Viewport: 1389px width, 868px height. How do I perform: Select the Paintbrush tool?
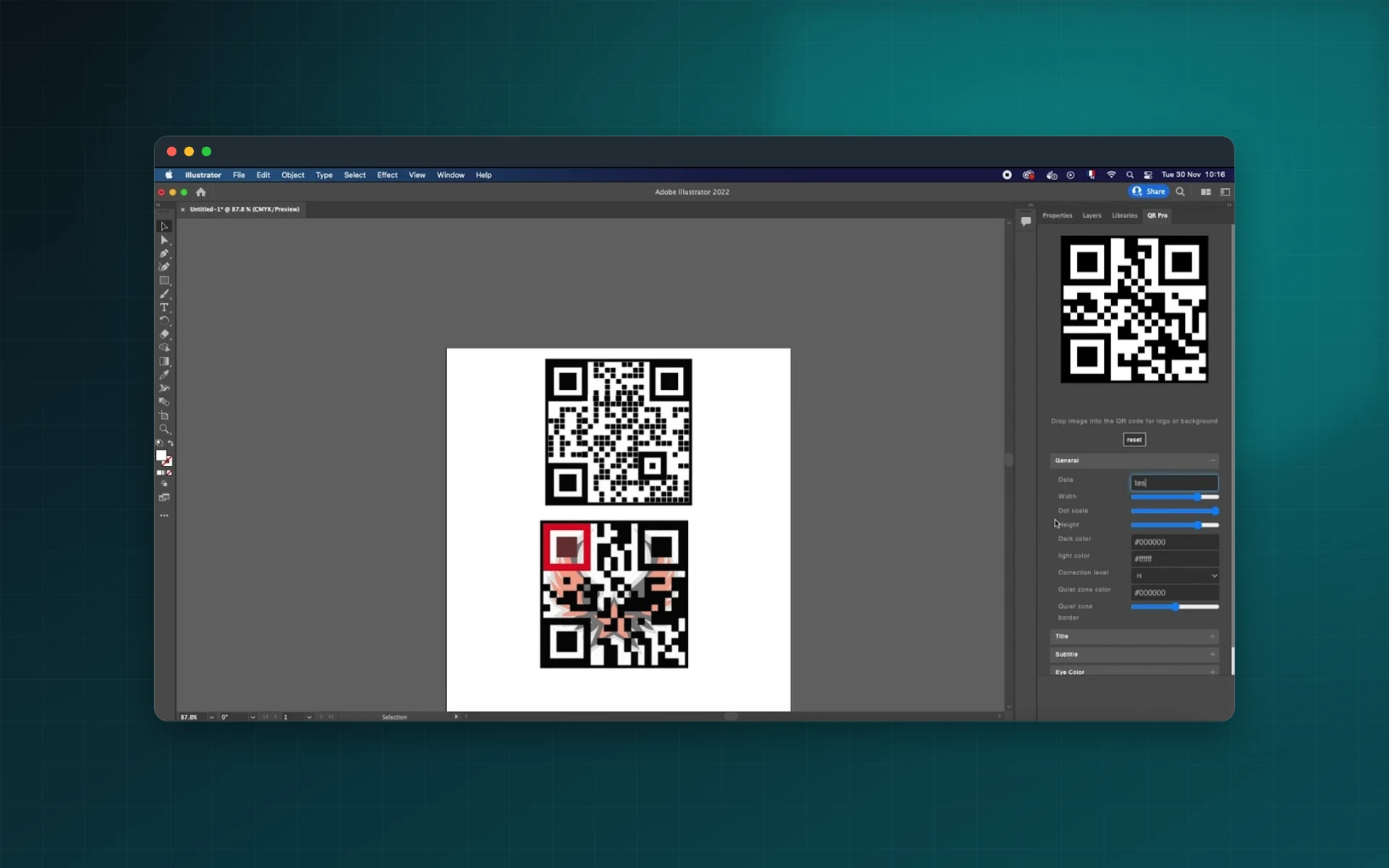point(164,294)
